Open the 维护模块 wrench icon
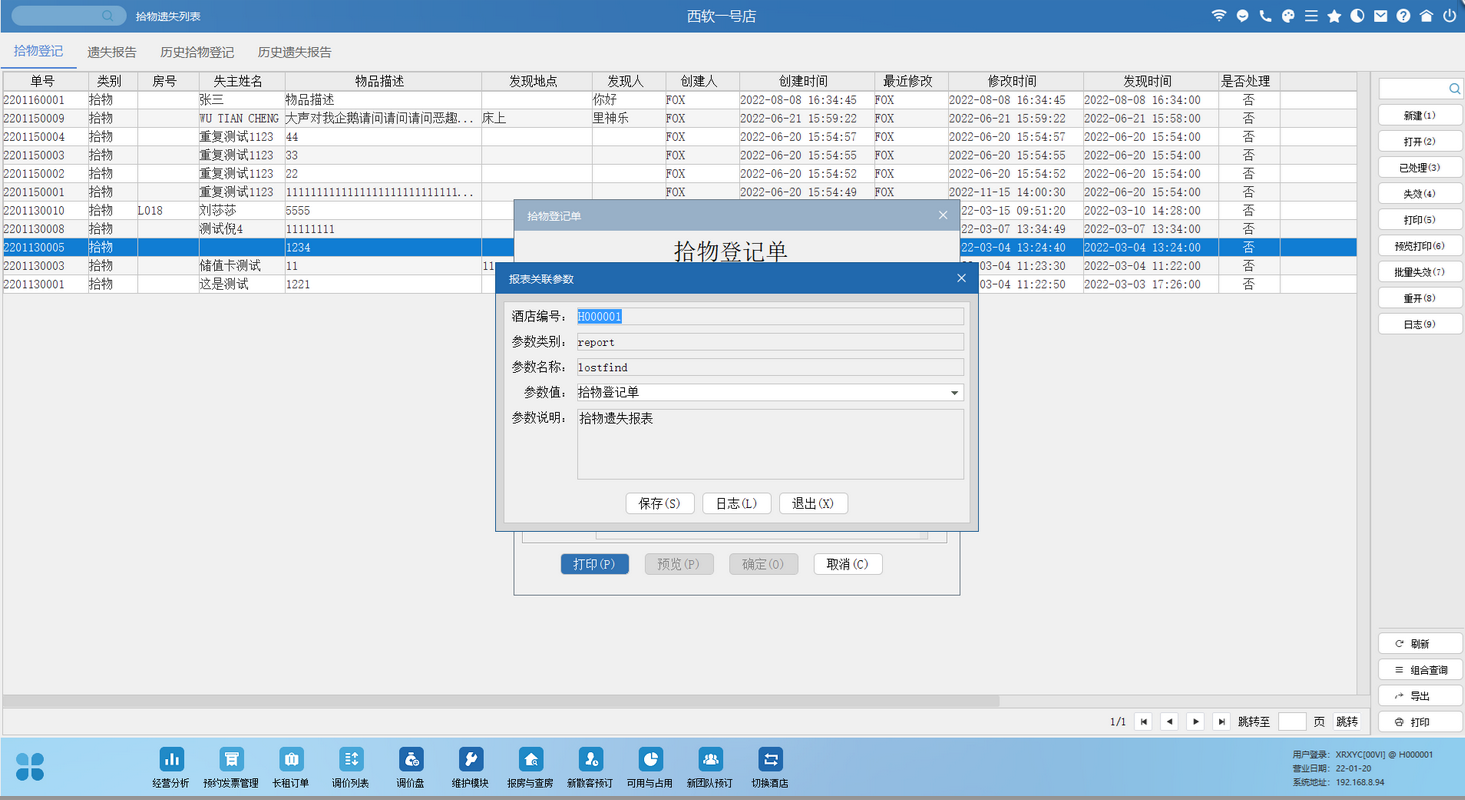Screen dimensions: 1465x800 click(x=470, y=760)
